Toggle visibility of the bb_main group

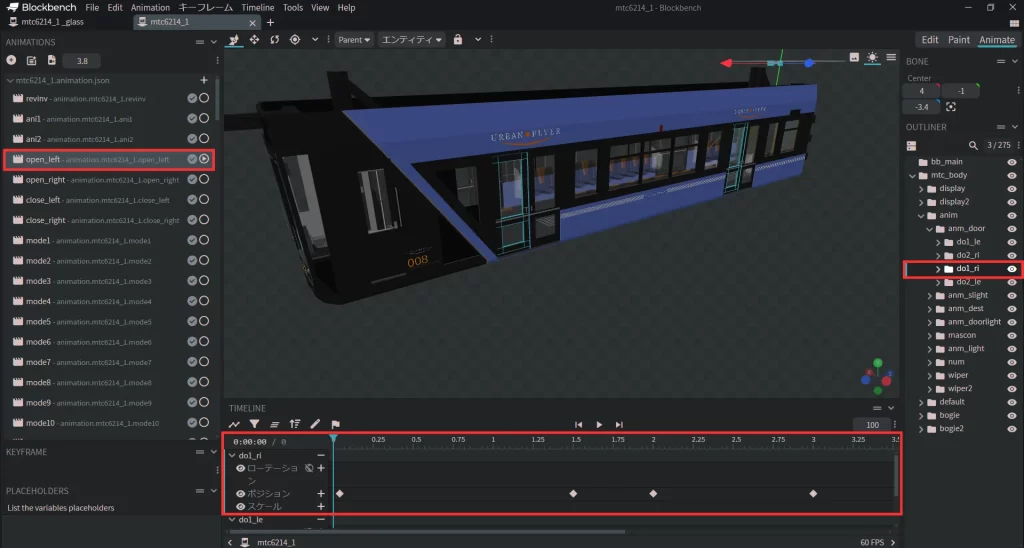[1012, 162]
